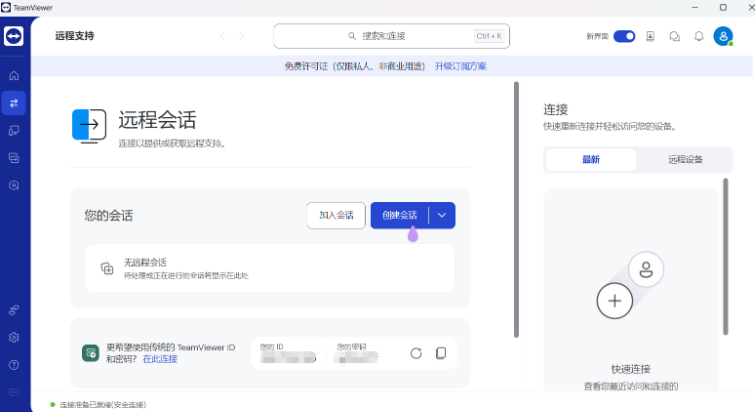Screen dimensions: 755x412
Task: Click the Ctrl + K shortcut badge
Action: pos(489,36)
